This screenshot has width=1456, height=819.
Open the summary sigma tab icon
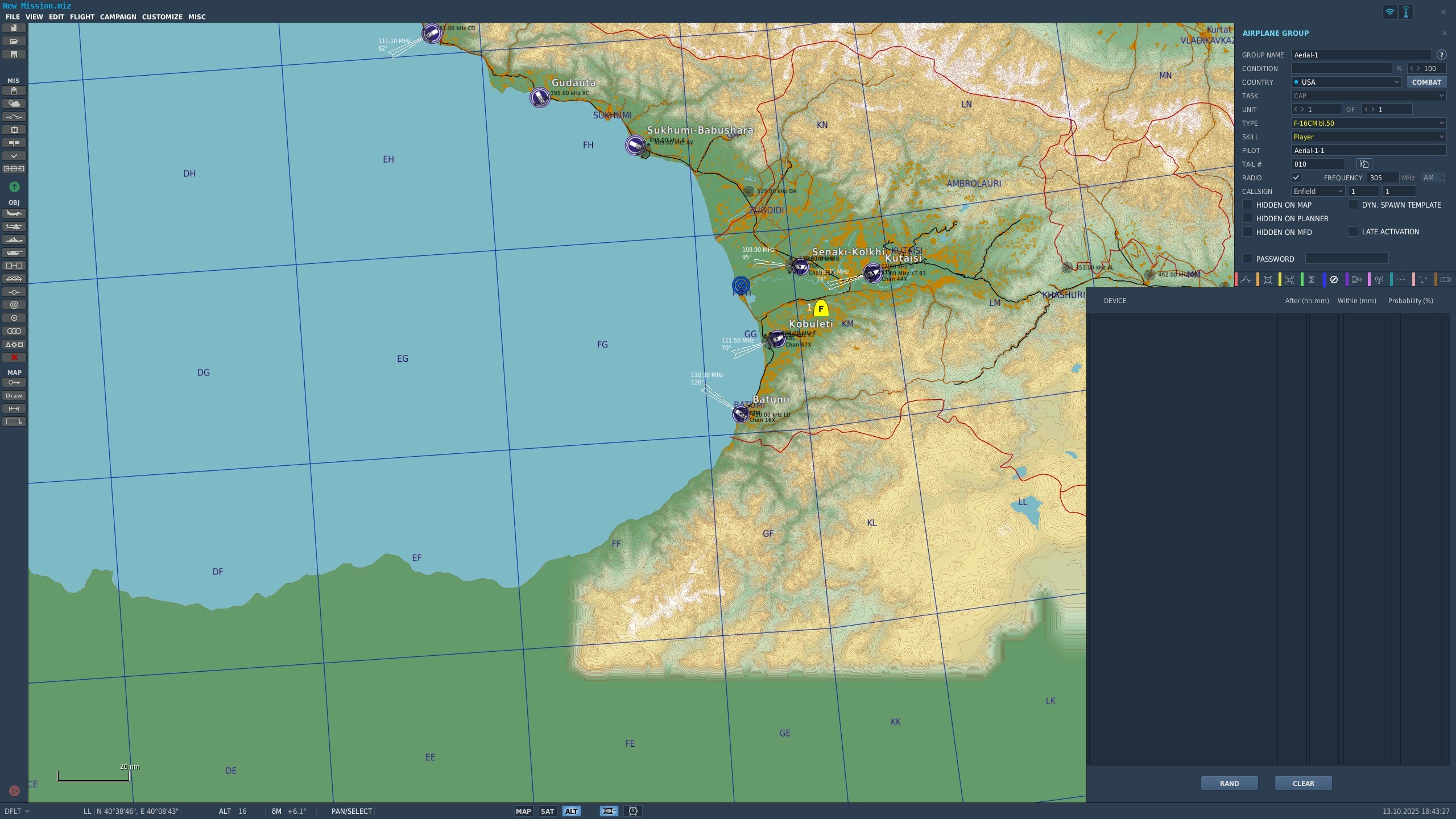click(x=1312, y=280)
